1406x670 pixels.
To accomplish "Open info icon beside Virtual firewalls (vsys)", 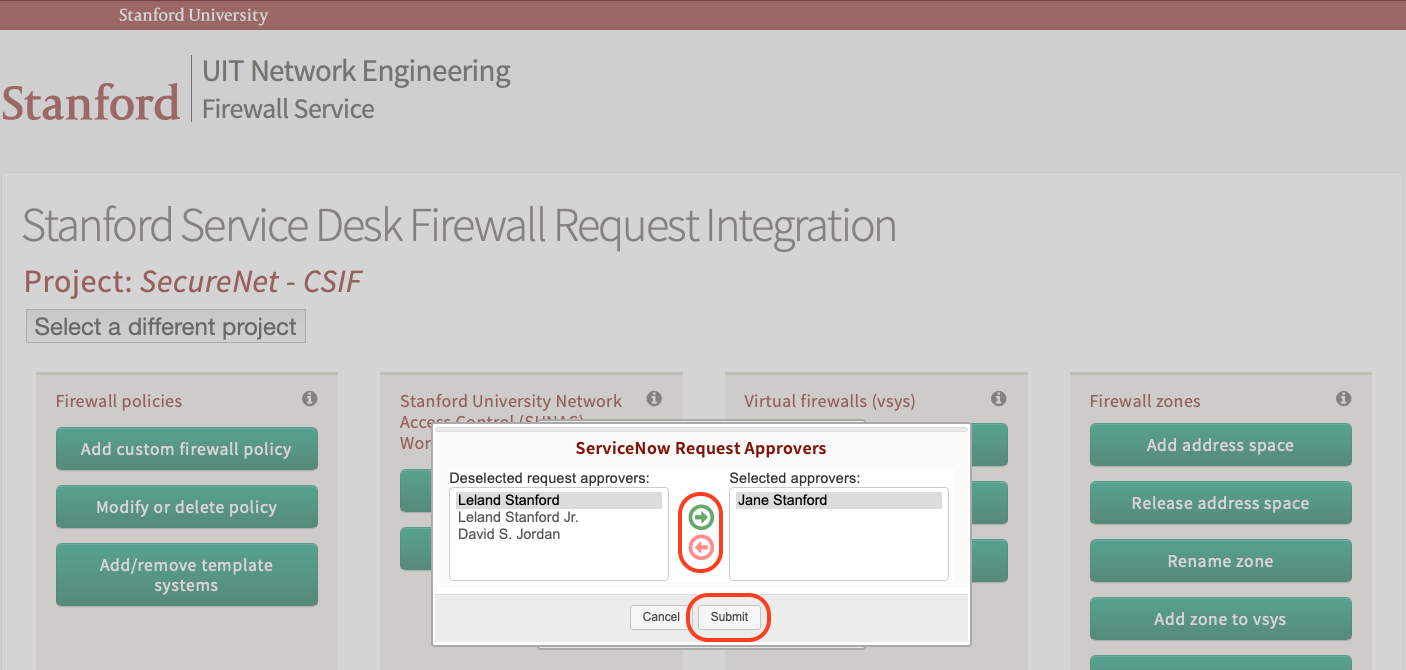I will 998,398.
